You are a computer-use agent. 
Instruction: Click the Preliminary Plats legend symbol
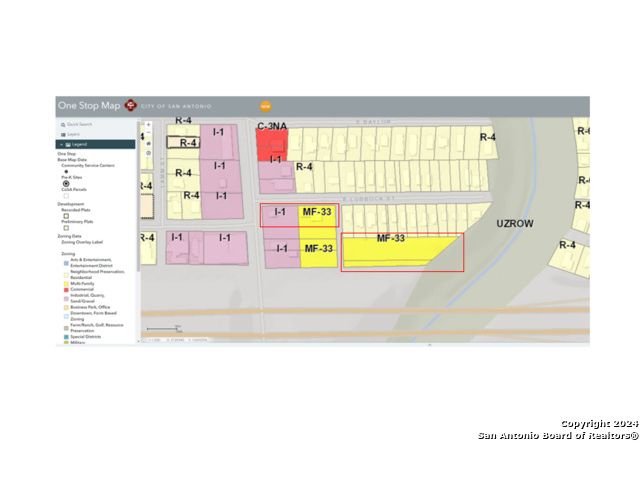coord(66,228)
